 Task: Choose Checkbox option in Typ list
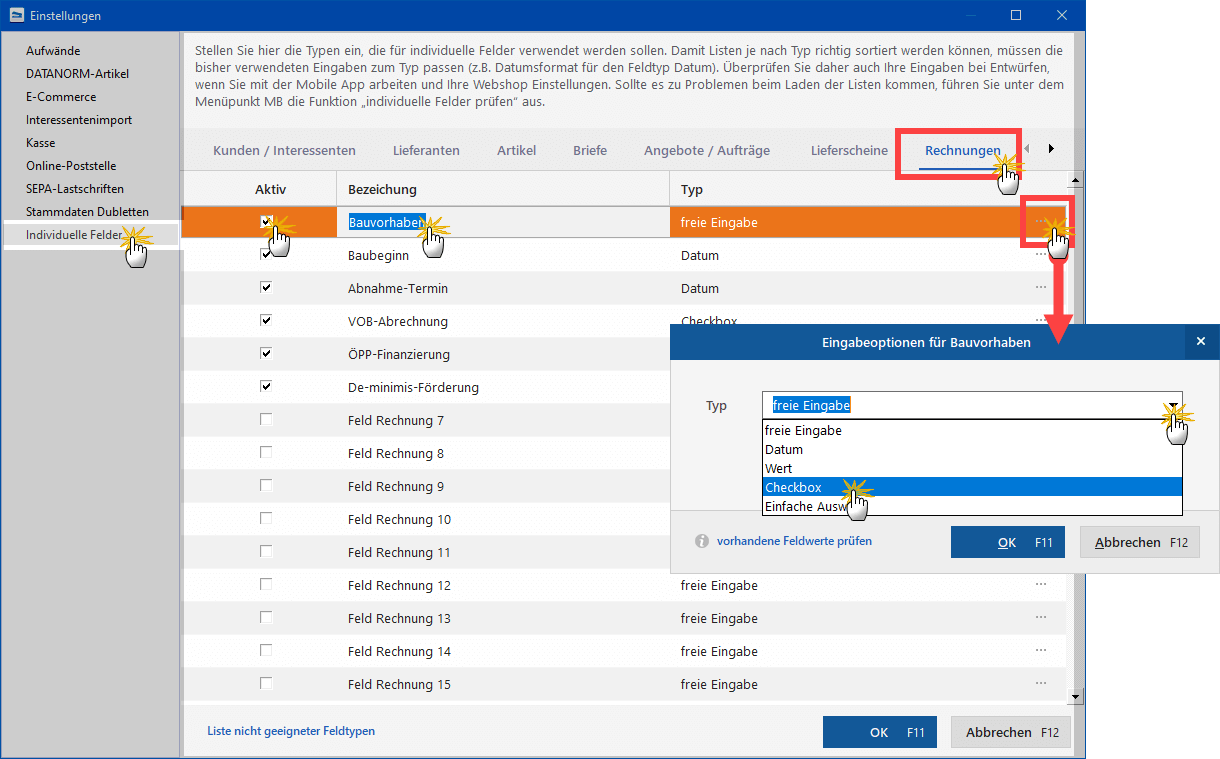pos(793,488)
